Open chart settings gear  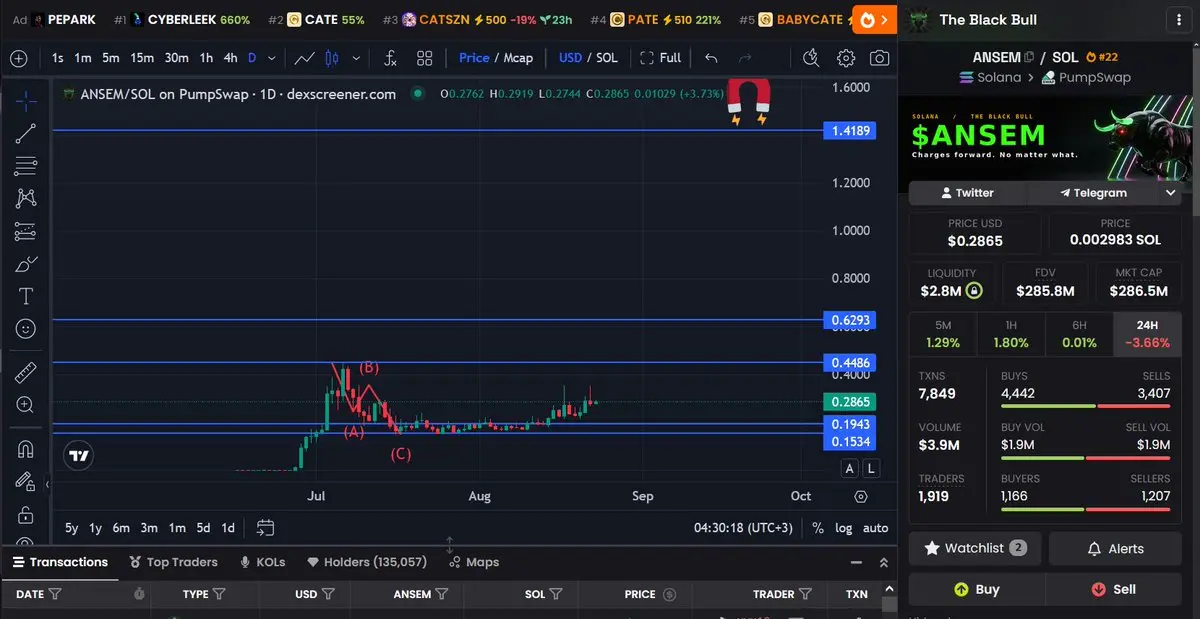(x=846, y=58)
